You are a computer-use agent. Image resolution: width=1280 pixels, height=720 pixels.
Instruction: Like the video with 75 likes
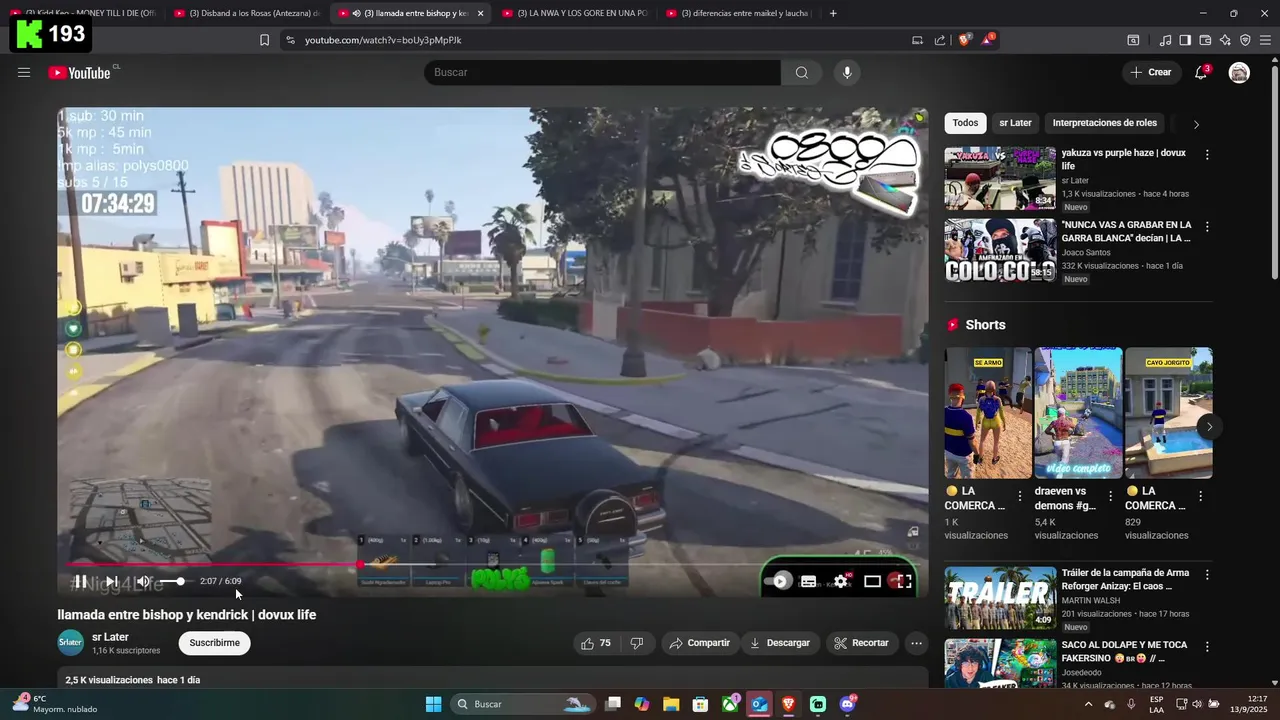[x=597, y=643]
